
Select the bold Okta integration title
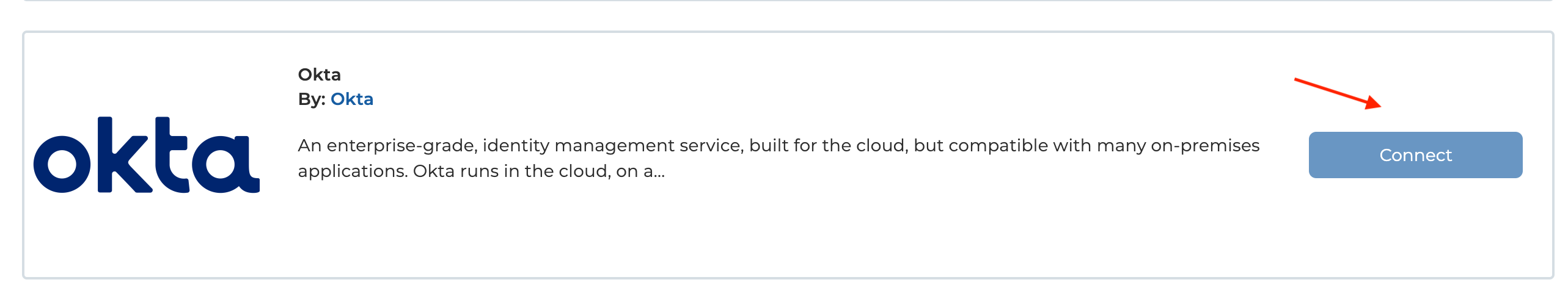click(319, 74)
